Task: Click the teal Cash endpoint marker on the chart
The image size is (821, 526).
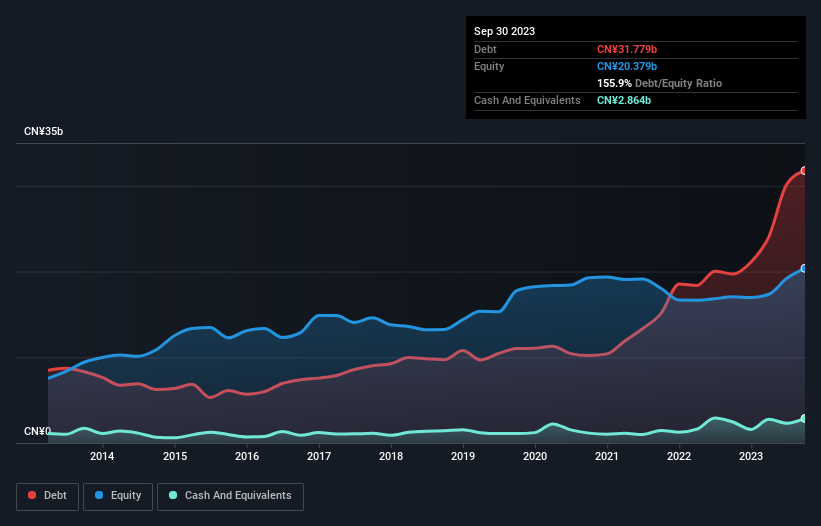Action: click(x=803, y=419)
